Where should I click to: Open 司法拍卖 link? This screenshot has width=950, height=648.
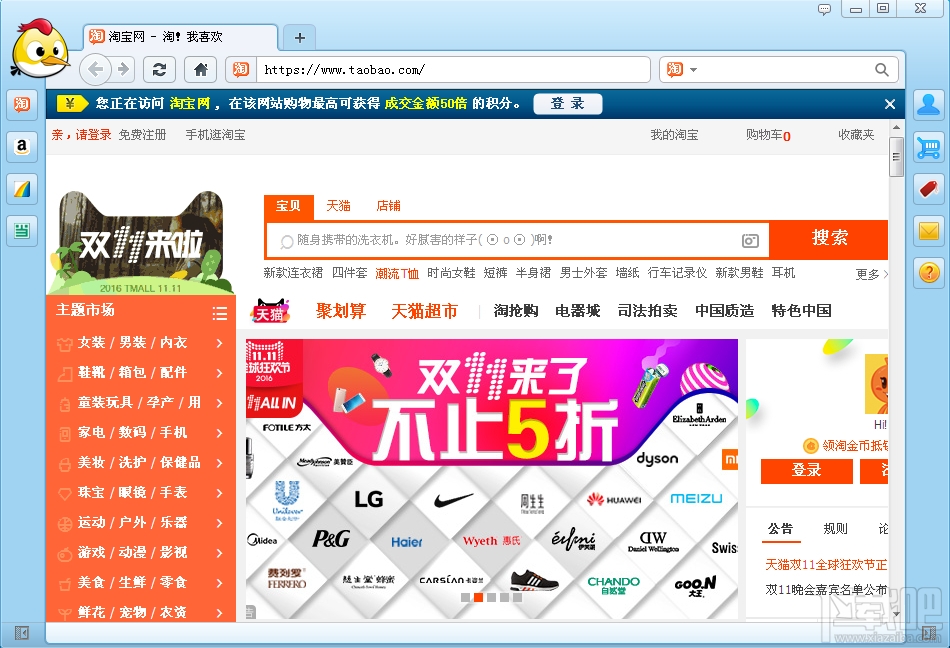coord(647,311)
